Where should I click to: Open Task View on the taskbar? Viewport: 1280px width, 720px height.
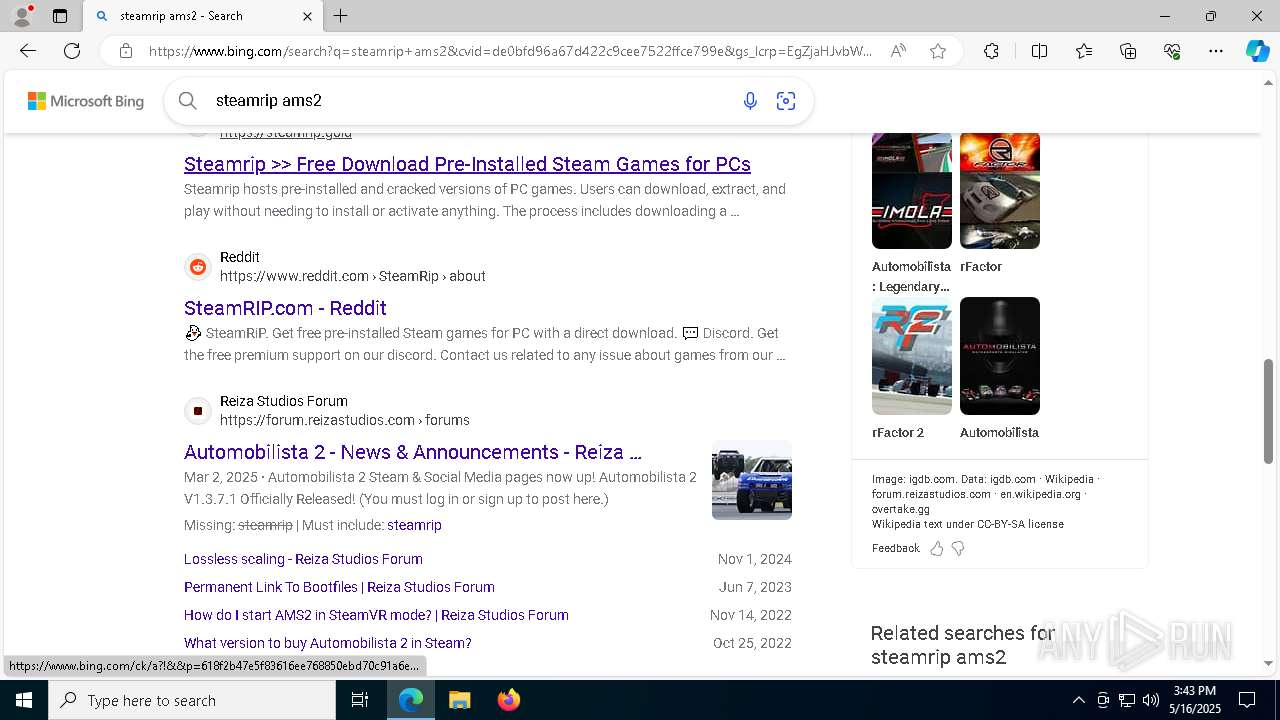click(360, 700)
